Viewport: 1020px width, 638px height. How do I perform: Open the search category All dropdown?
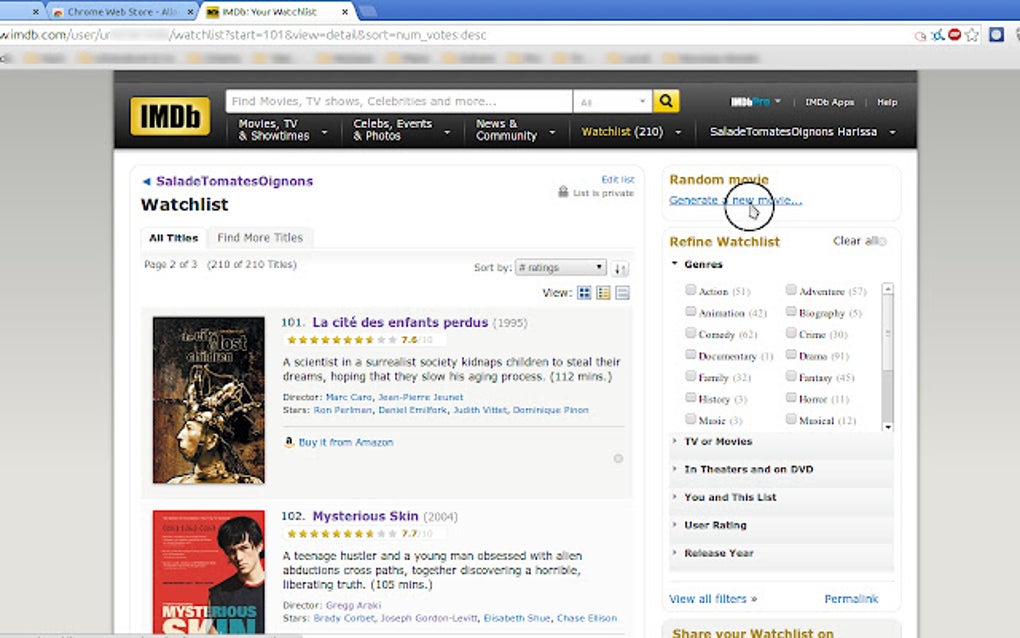point(612,101)
